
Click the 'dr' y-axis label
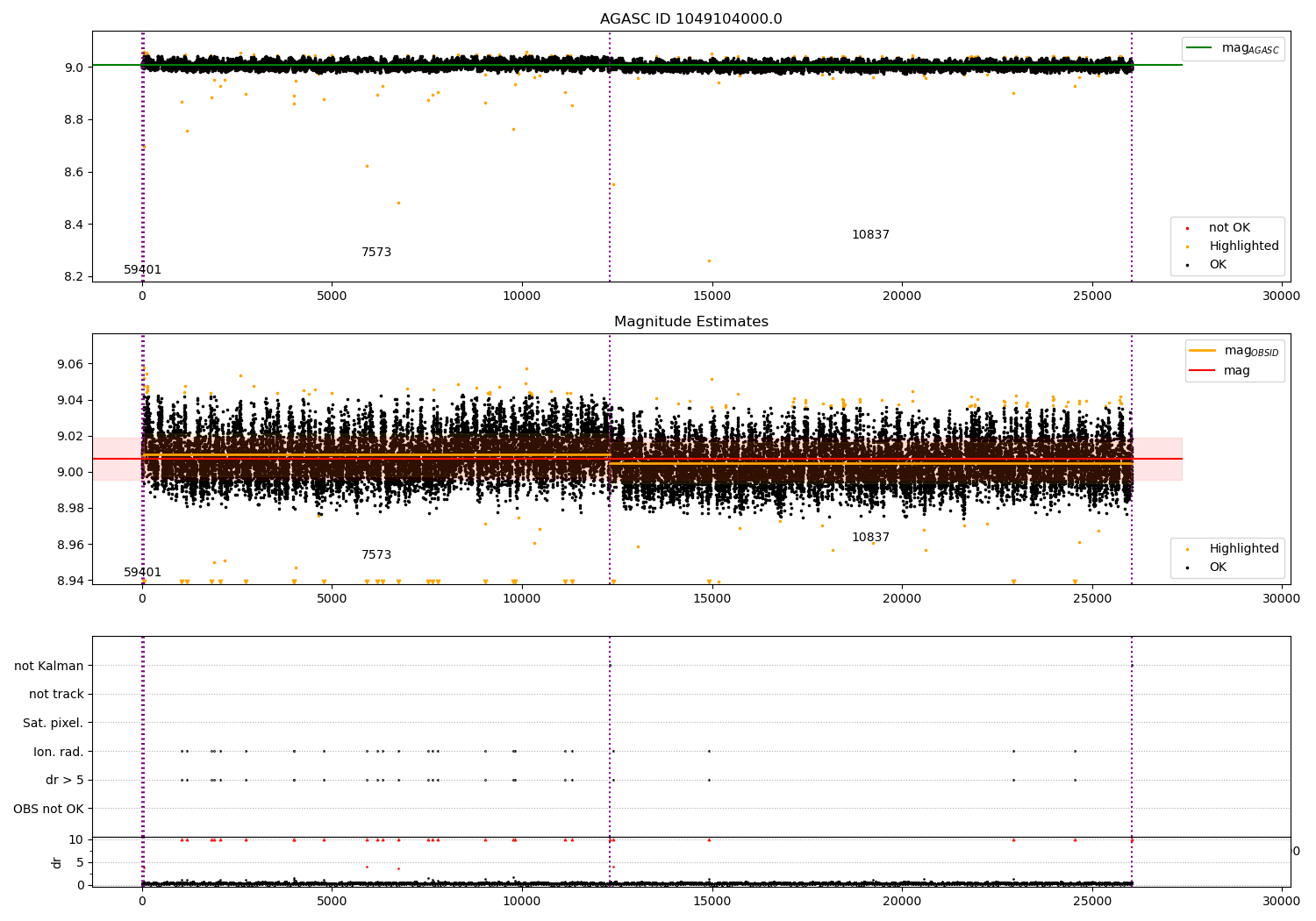[x=57, y=862]
